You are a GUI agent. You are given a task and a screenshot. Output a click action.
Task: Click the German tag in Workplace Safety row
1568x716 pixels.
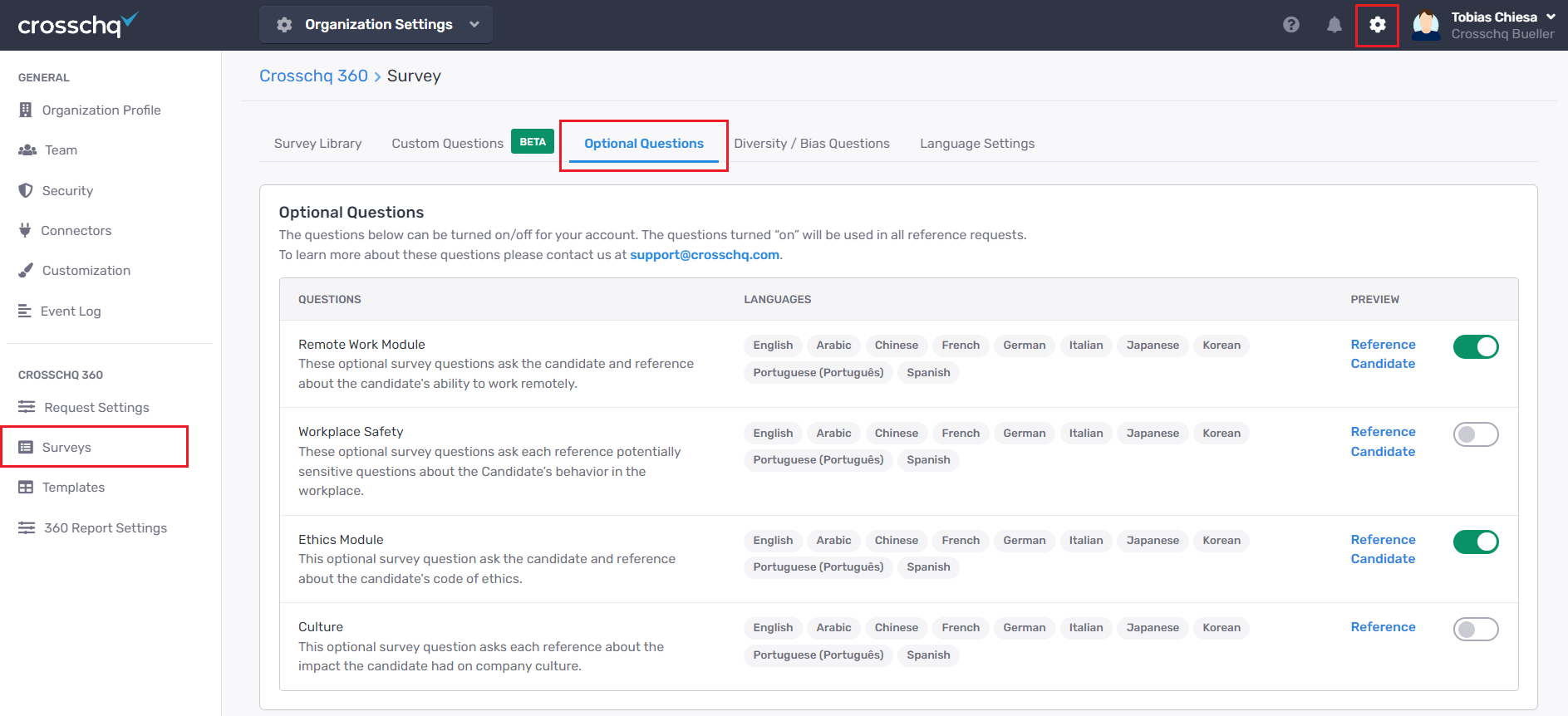[1025, 434]
